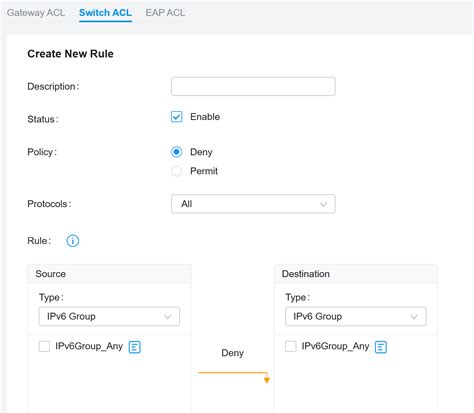This screenshot has height=413, width=474.
Task: Select the Permit policy radio button
Action: tap(176, 171)
